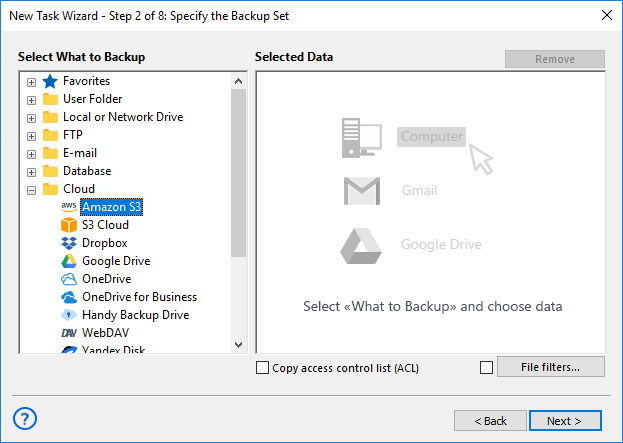
Task: Click the Cloud label
Action: pyautogui.click(x=79, y=189)
